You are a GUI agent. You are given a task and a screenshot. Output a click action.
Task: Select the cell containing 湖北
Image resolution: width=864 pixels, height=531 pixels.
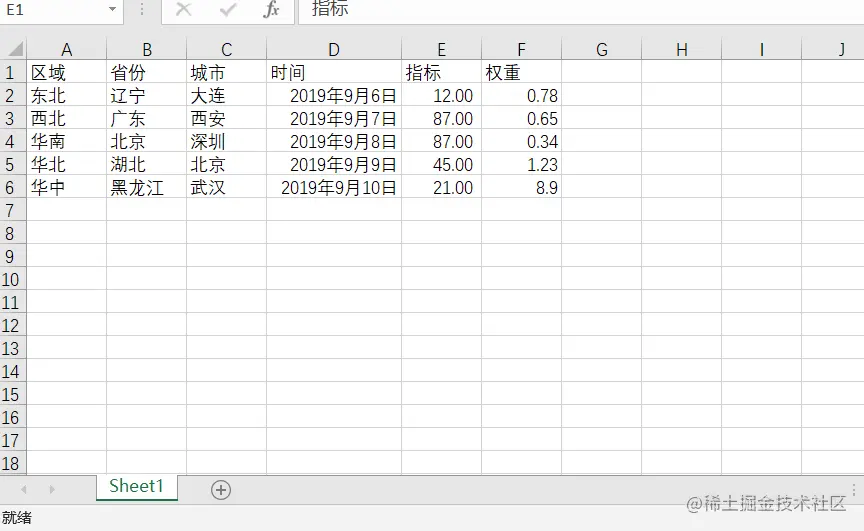click(147, 165)
